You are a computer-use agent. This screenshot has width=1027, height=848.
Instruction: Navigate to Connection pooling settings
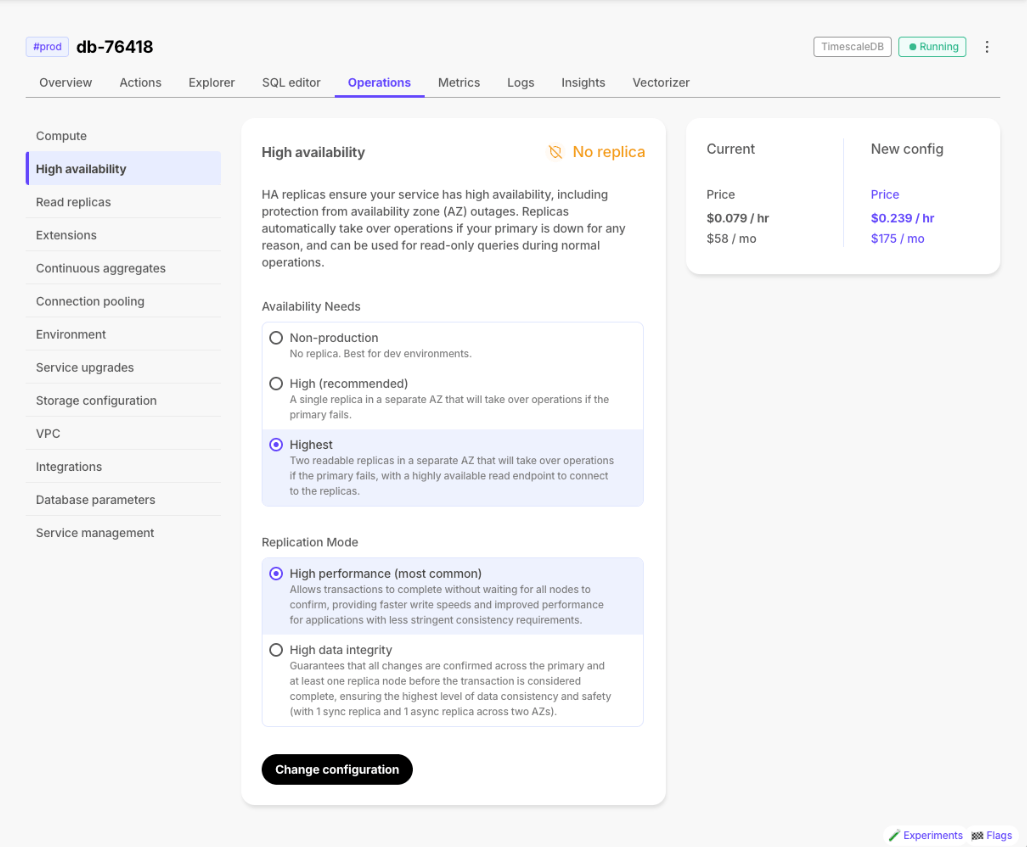90,301
